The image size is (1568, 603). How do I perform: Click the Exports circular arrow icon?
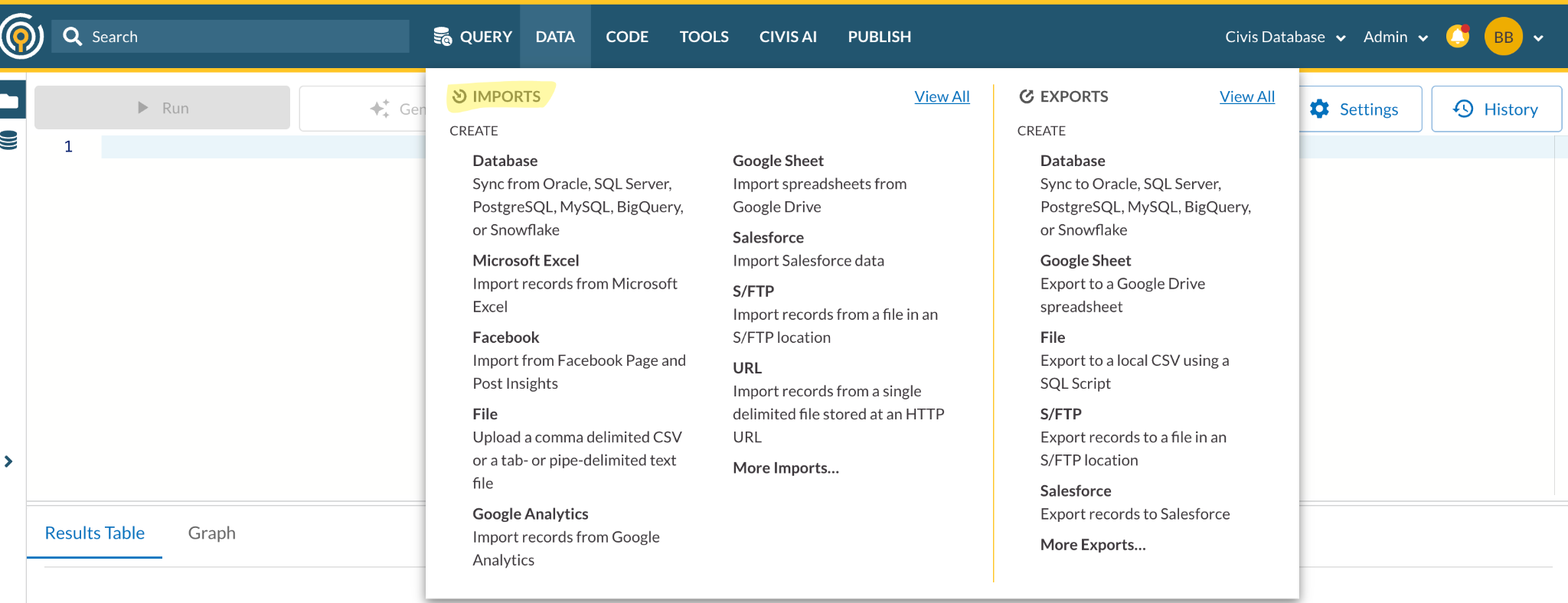click(1027, 96)
